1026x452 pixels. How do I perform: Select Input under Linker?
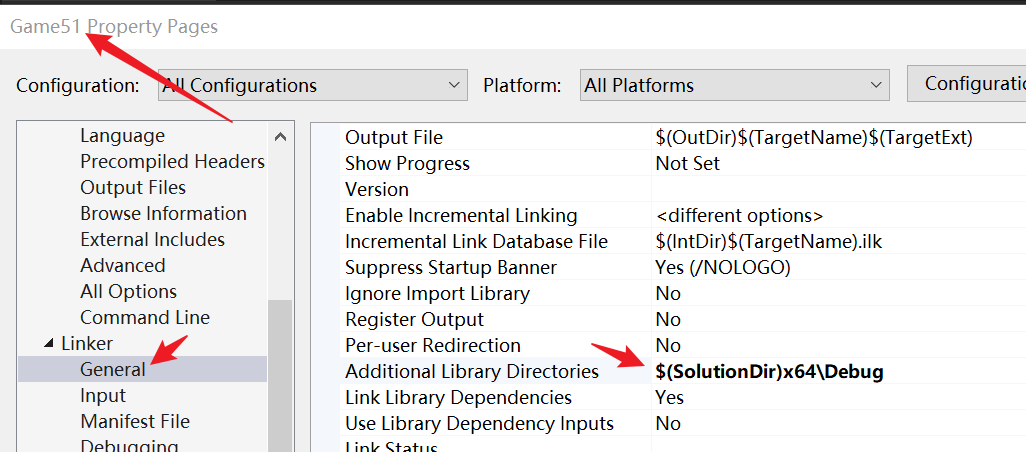coord(103,396)
